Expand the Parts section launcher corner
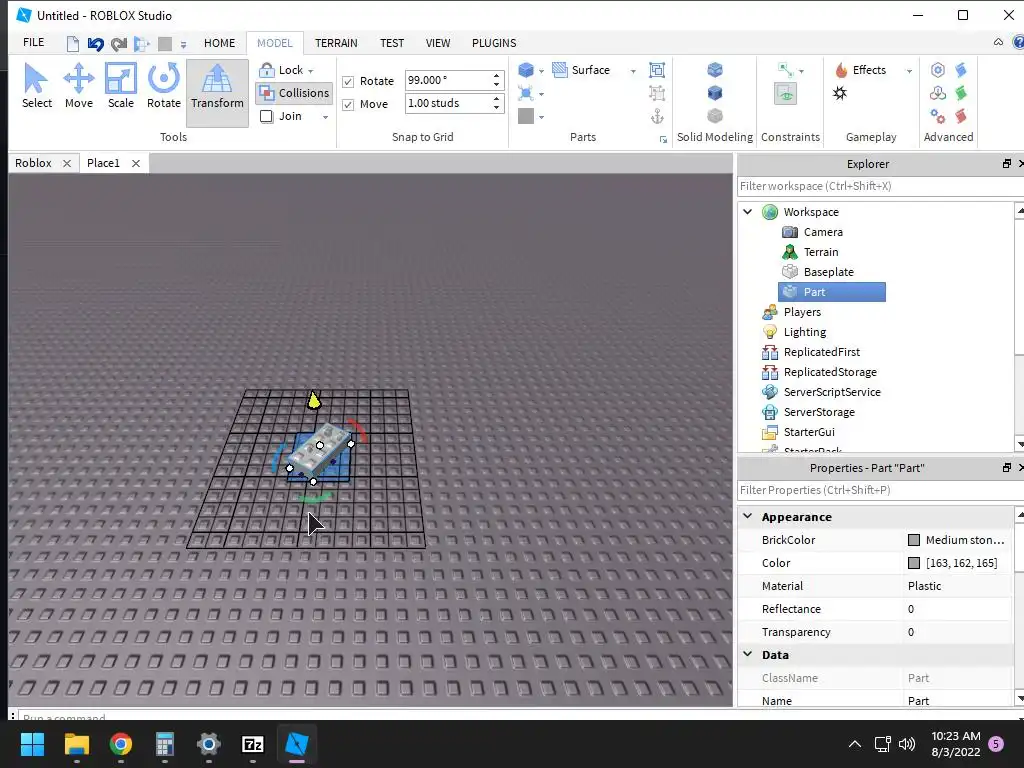The image size is (1024, 768). coord(664,139)
